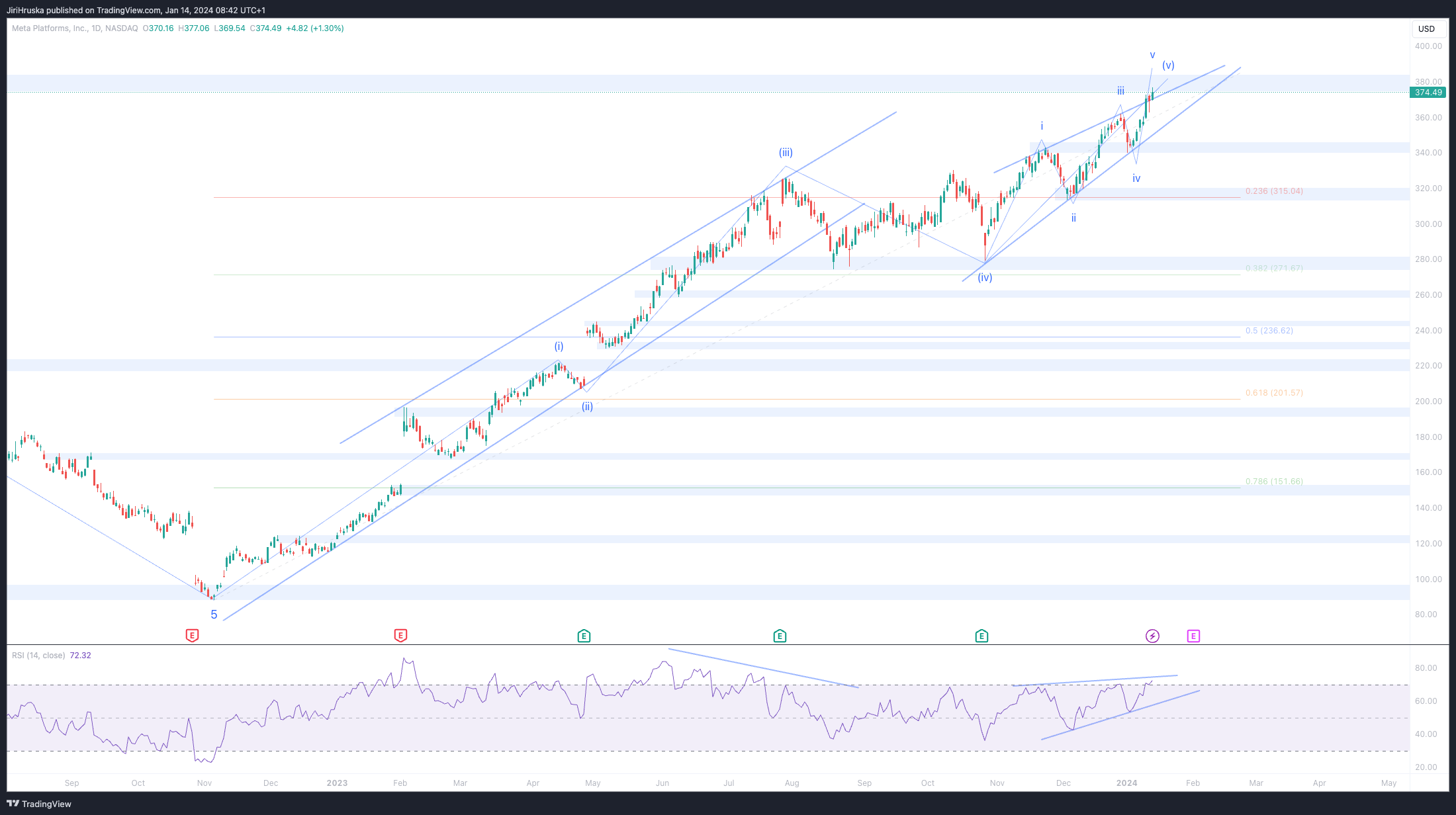1456x815 pixels.
Task: Click the green earnings icon near November 2023
Action: (981, 636)
